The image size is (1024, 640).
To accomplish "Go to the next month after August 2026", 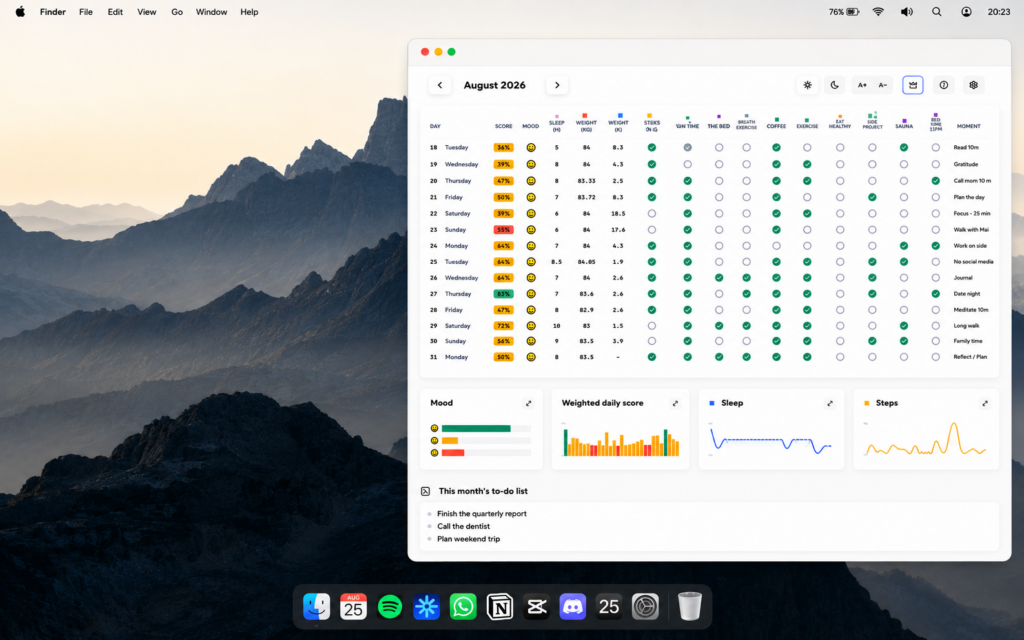I will [557, 85].
